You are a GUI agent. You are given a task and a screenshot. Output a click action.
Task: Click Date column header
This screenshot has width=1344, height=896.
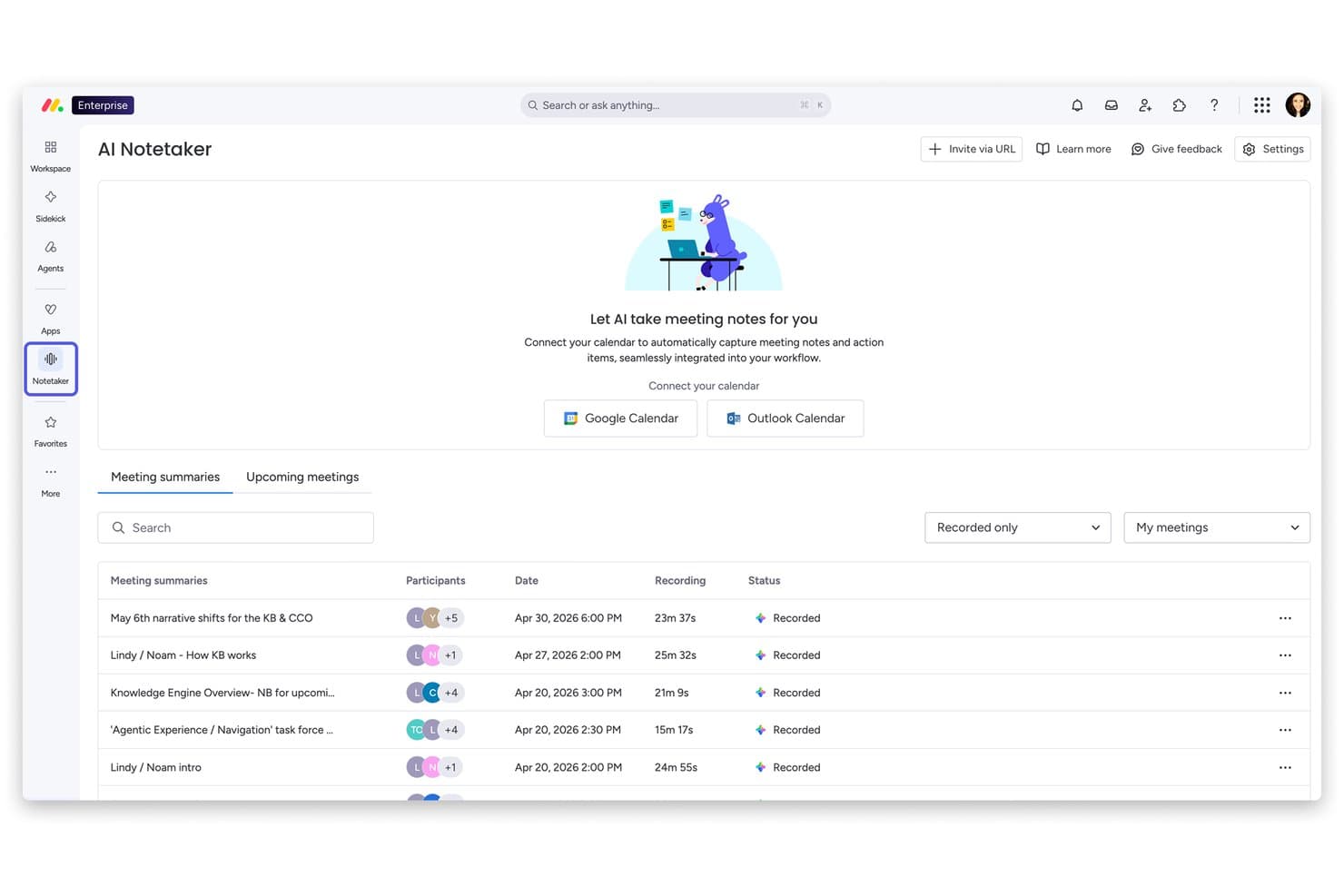[527, 580]
